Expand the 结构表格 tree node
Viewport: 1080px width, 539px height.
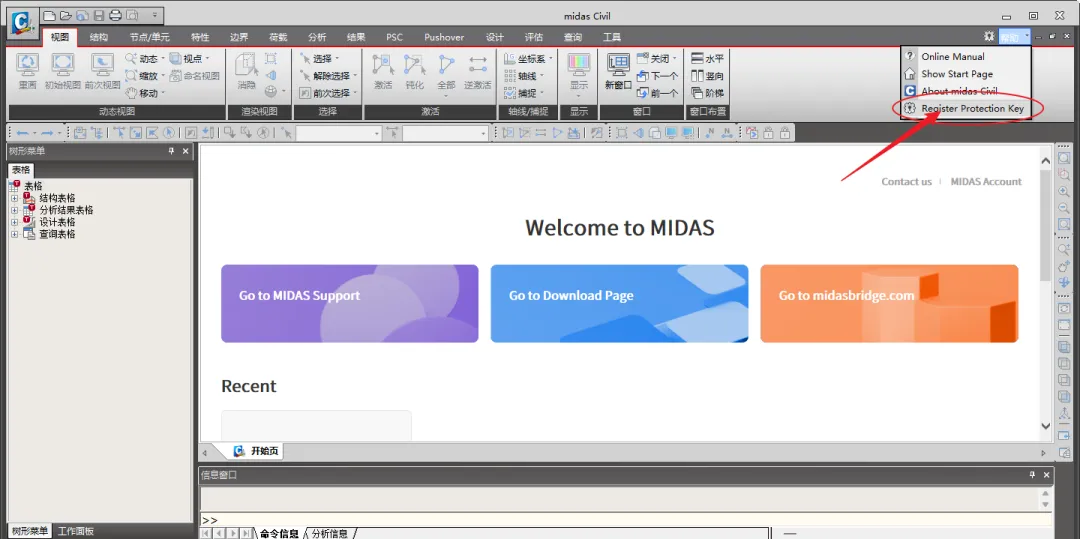pyautogui.click(x=14, y=198)
